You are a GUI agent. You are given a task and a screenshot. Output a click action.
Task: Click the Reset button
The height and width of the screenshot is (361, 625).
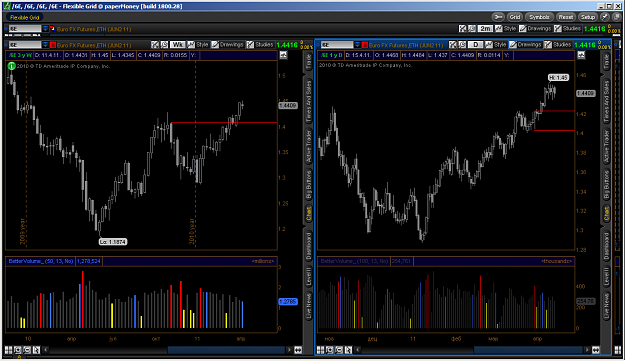[565, 17]
